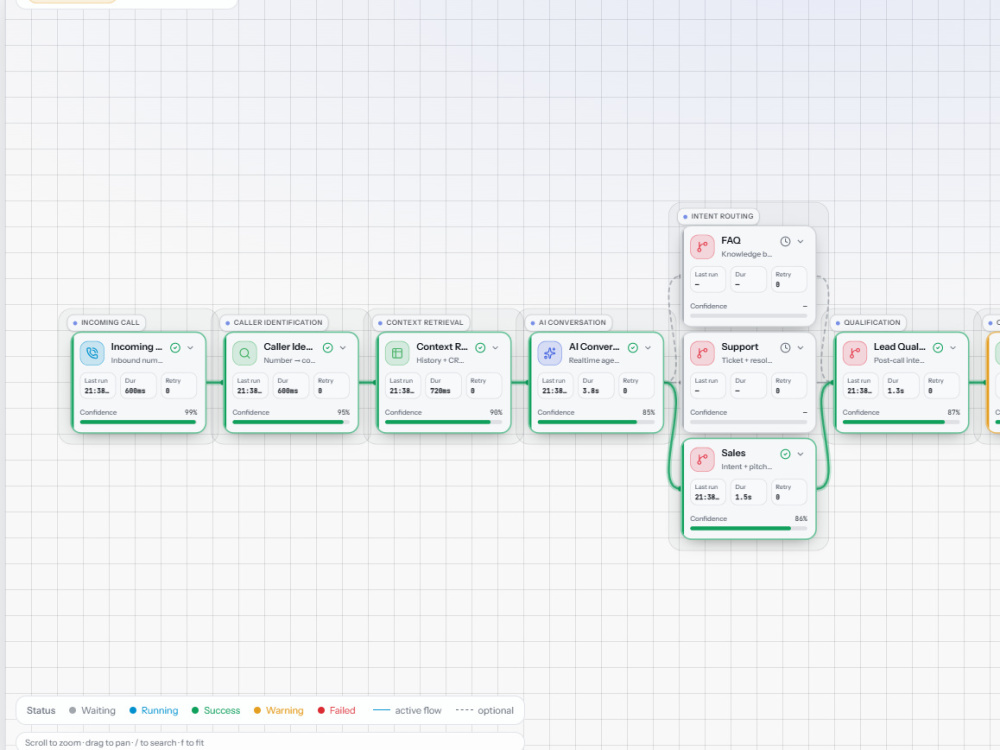
Task: Expand the Context R node chevron
Action: coord(496,348)
